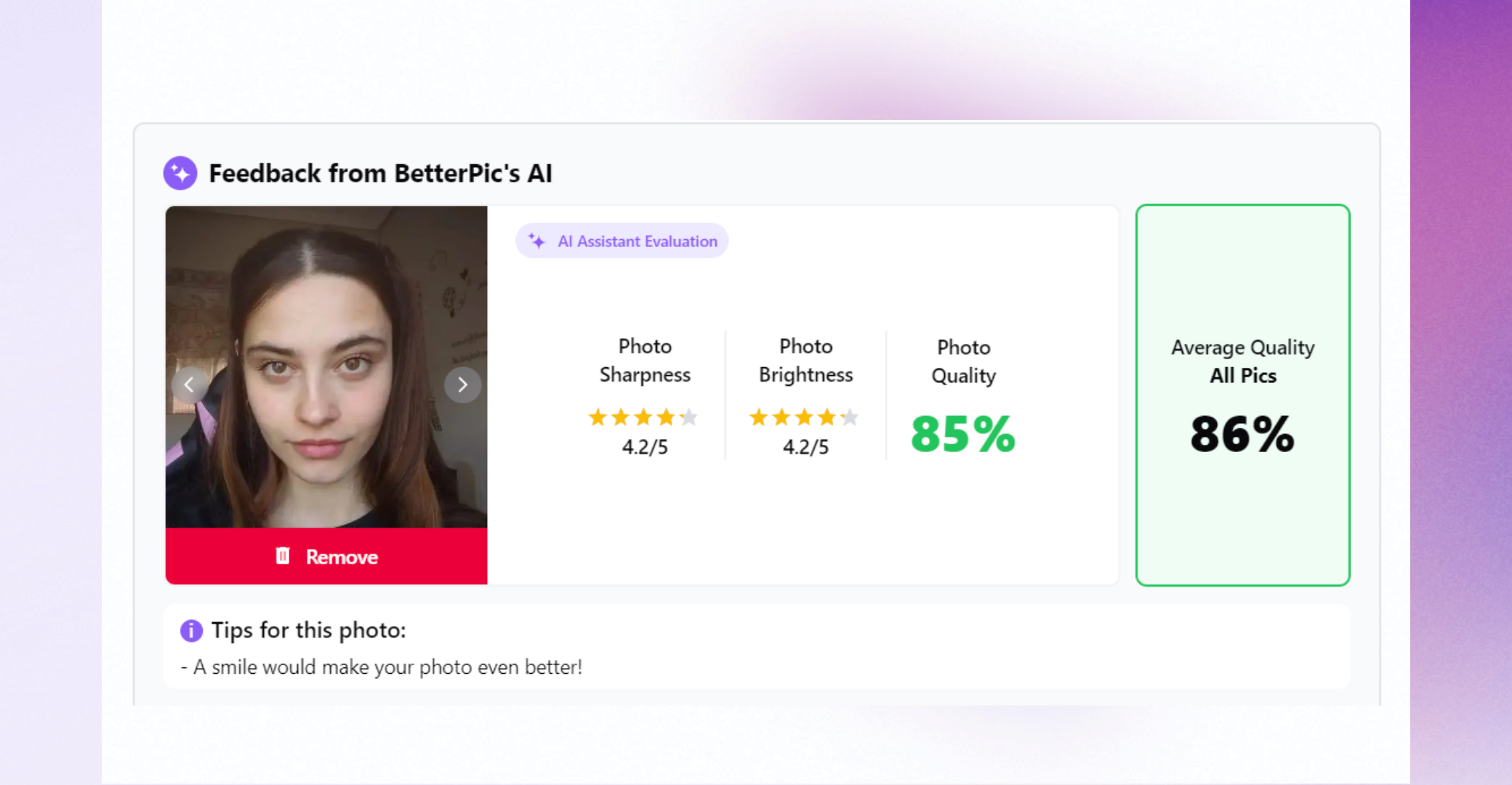
Task: Go to the previous photo arrow
Action: click(189, 385)
